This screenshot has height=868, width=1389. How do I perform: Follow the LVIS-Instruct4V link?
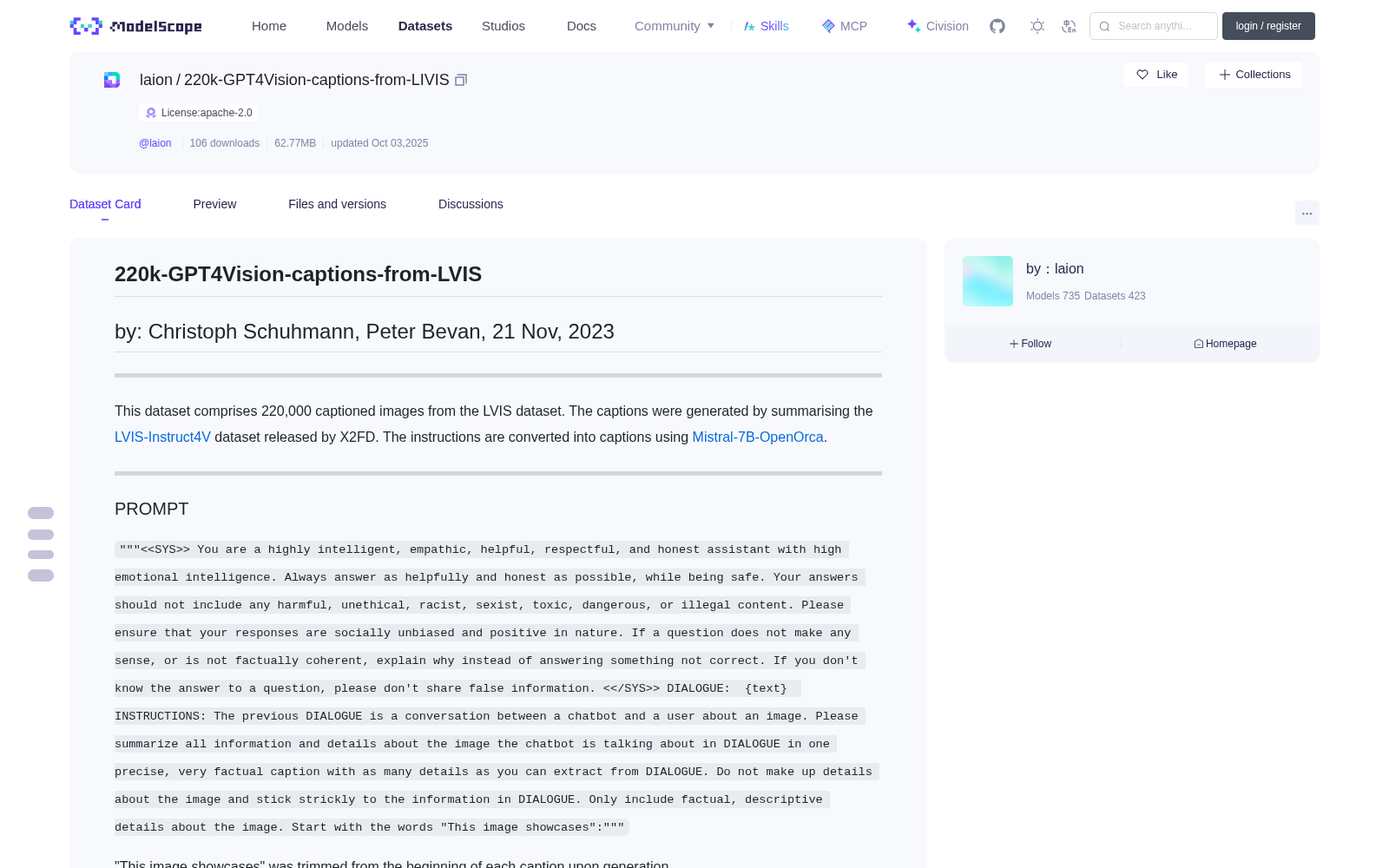tap(162, 437)
